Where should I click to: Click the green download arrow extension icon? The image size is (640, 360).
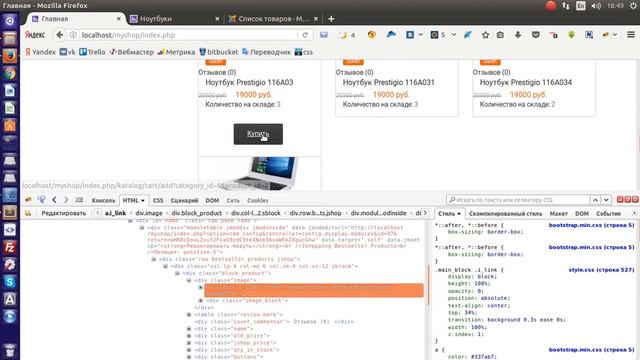click(x=571, y=35)
